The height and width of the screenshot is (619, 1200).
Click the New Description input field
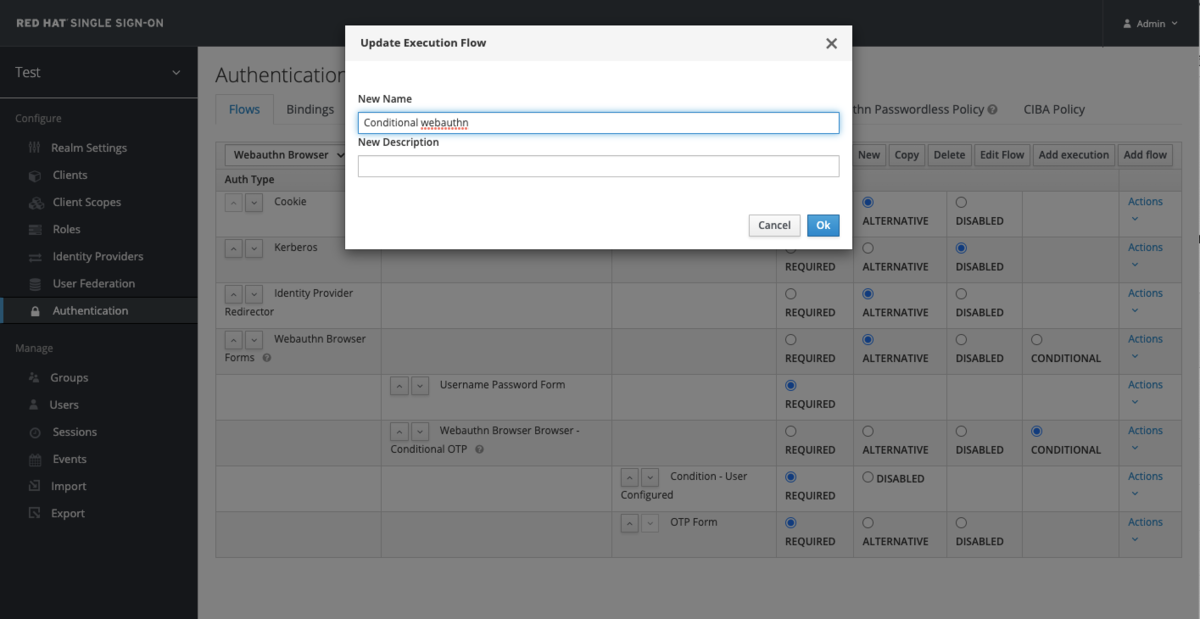point(598,166)
